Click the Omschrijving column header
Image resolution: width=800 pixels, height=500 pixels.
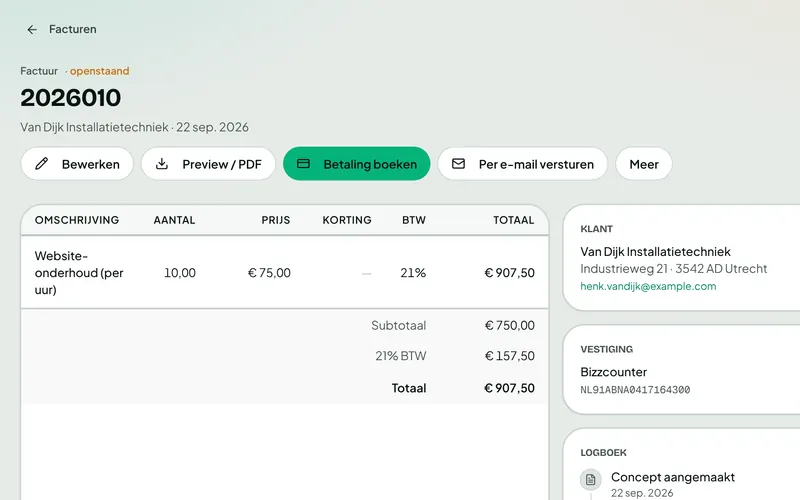coord(77,220)
